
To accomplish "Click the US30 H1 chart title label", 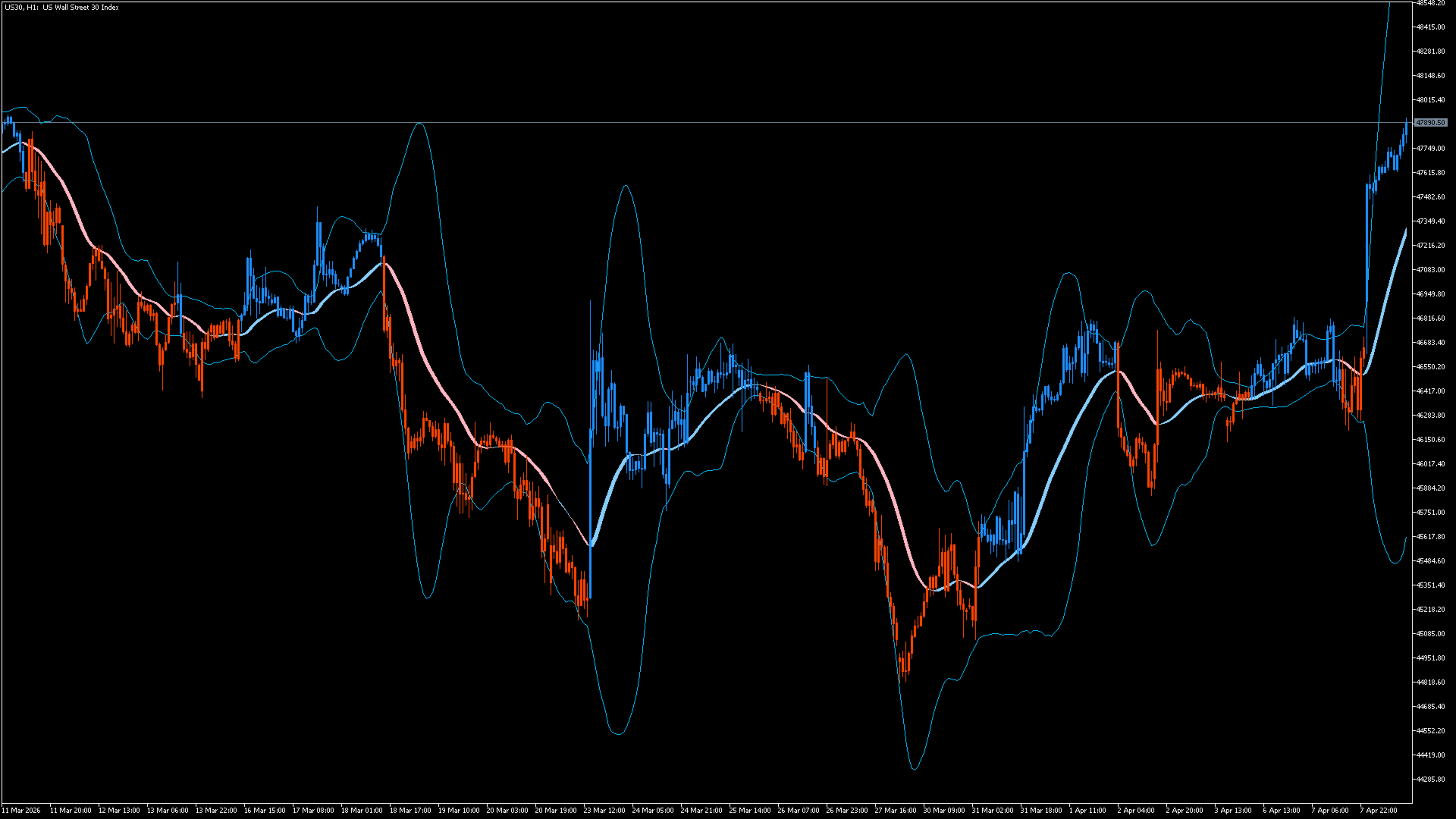I will coord(61,8).
